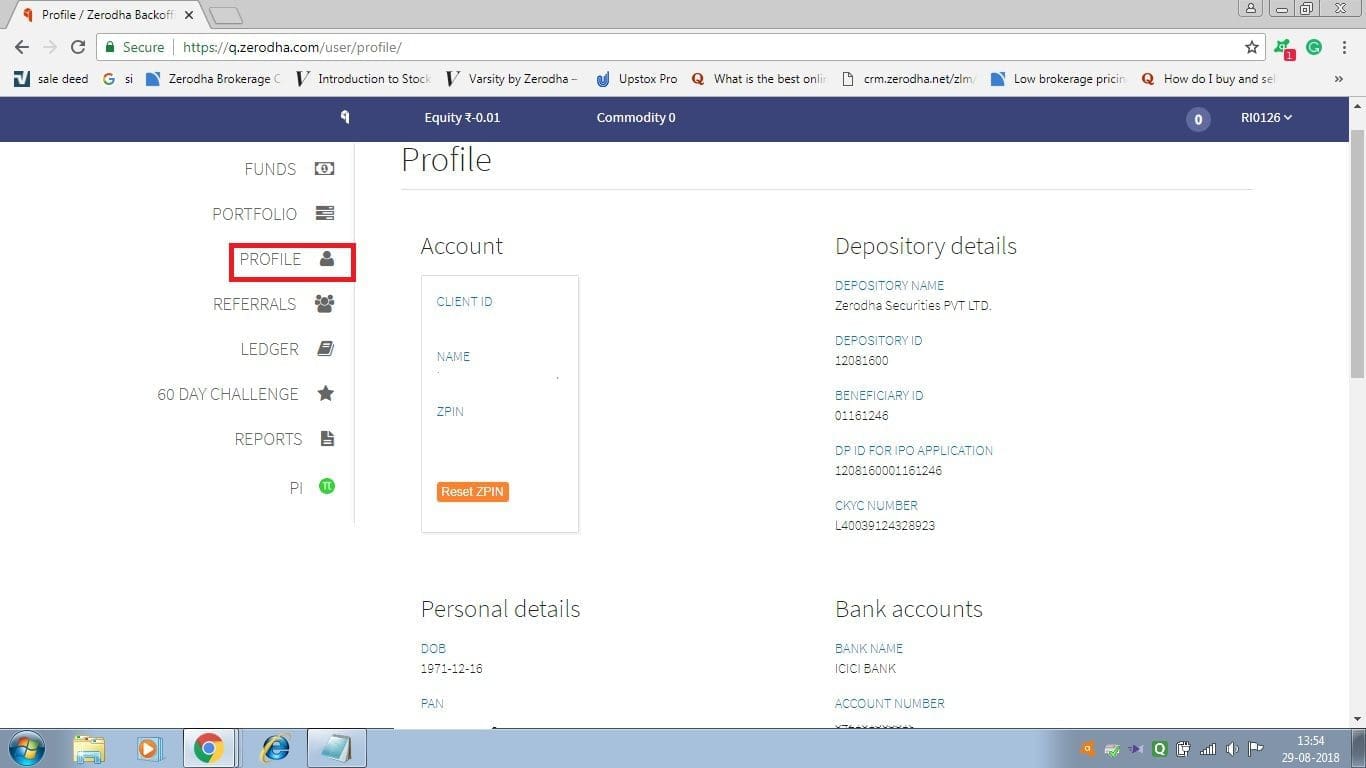Click the 60 Day Challenge star icon

pos(325,393)
